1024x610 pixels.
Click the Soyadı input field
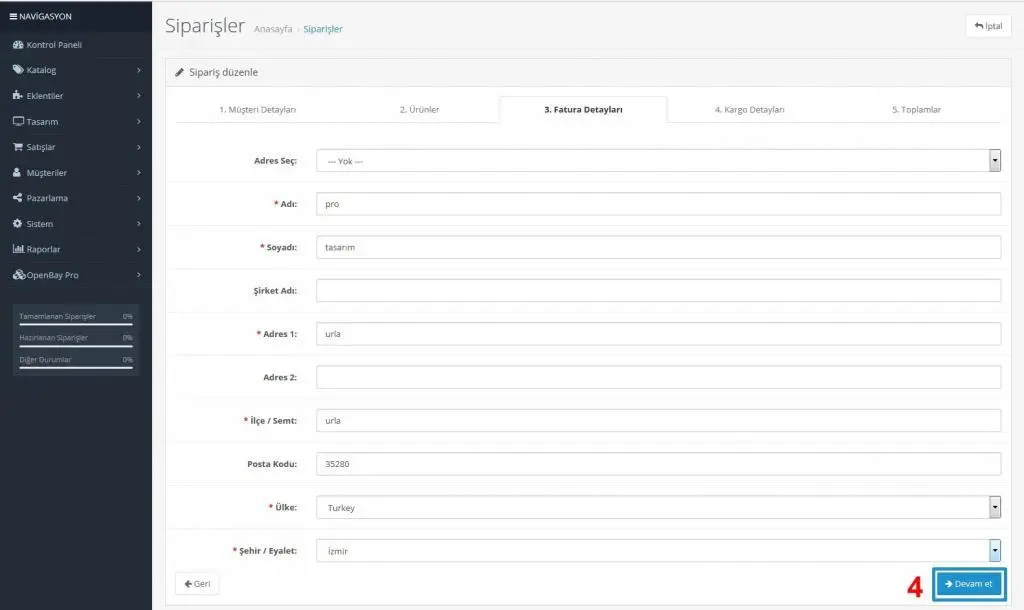coord(658,247)
